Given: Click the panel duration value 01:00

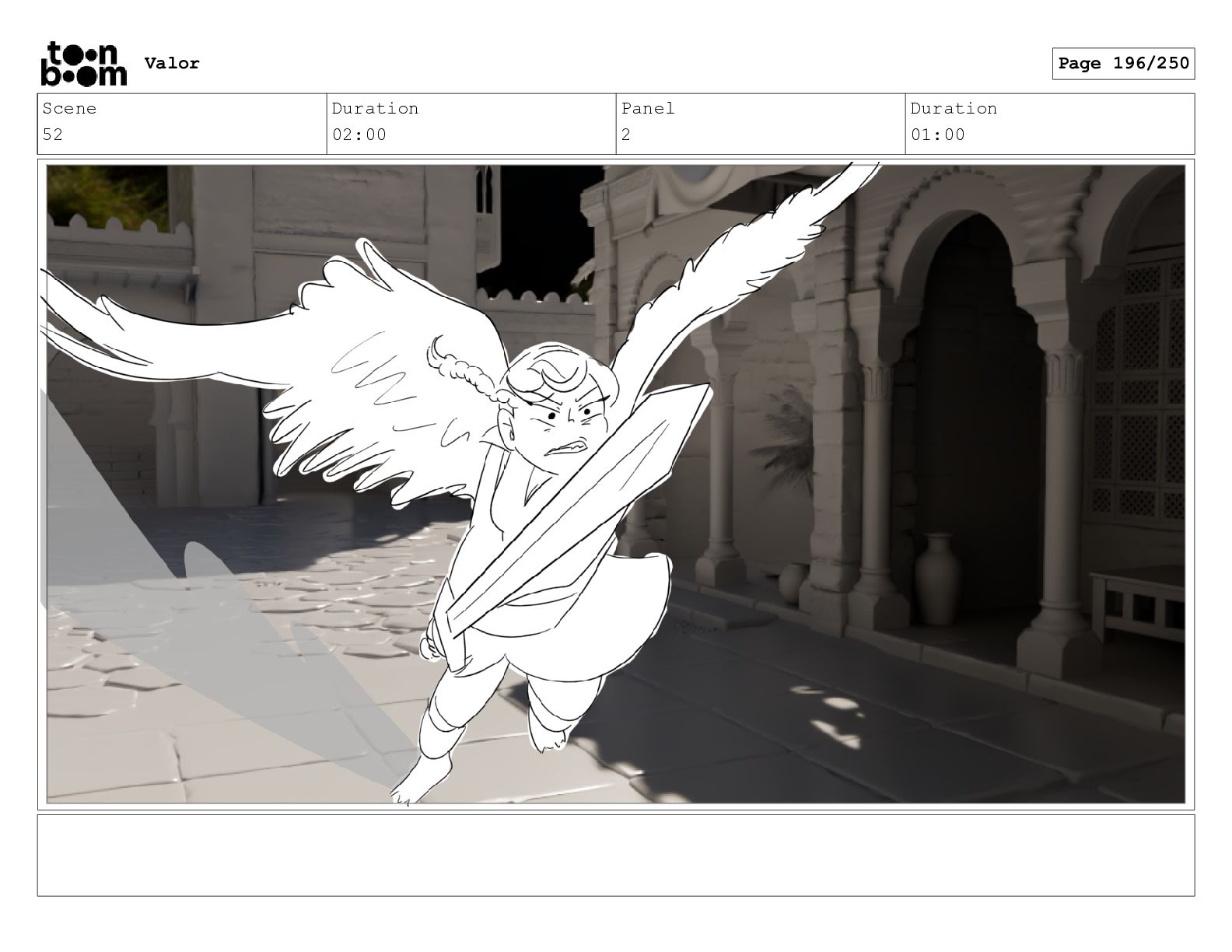Looking at the screenshot, I should [x=937, y=135].
